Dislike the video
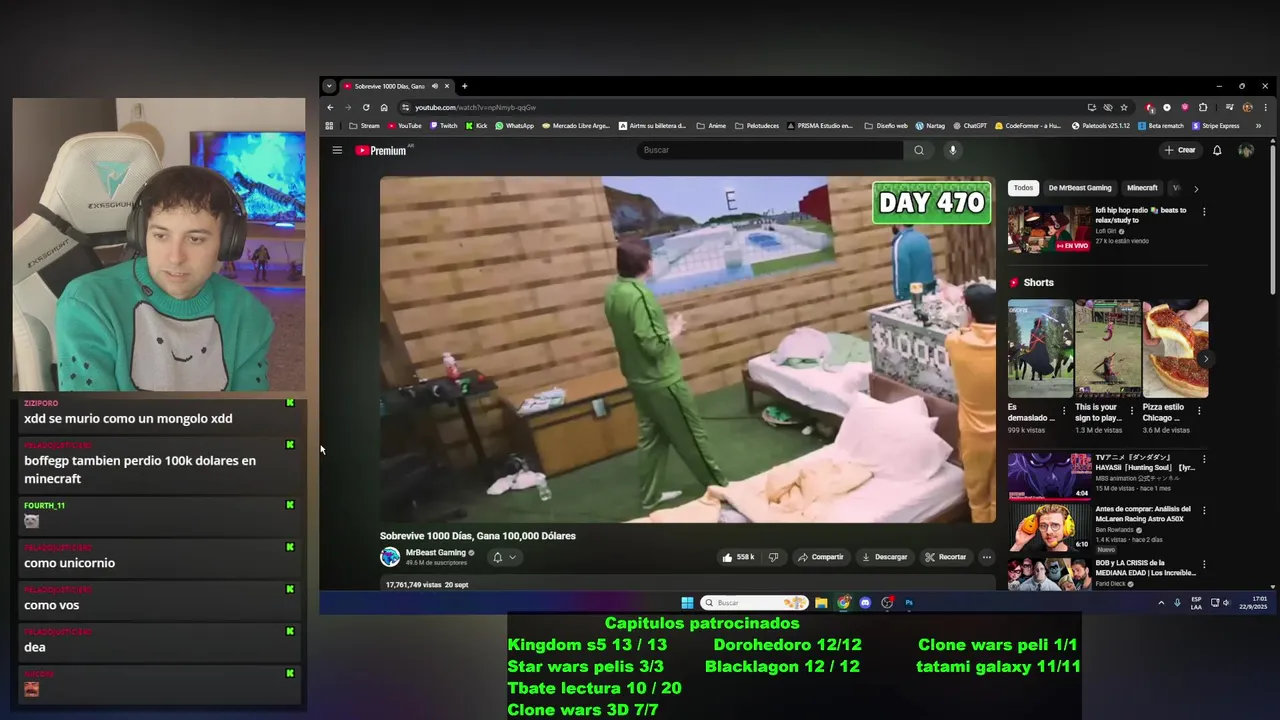1280x720 pixels. tap(773, 557)
